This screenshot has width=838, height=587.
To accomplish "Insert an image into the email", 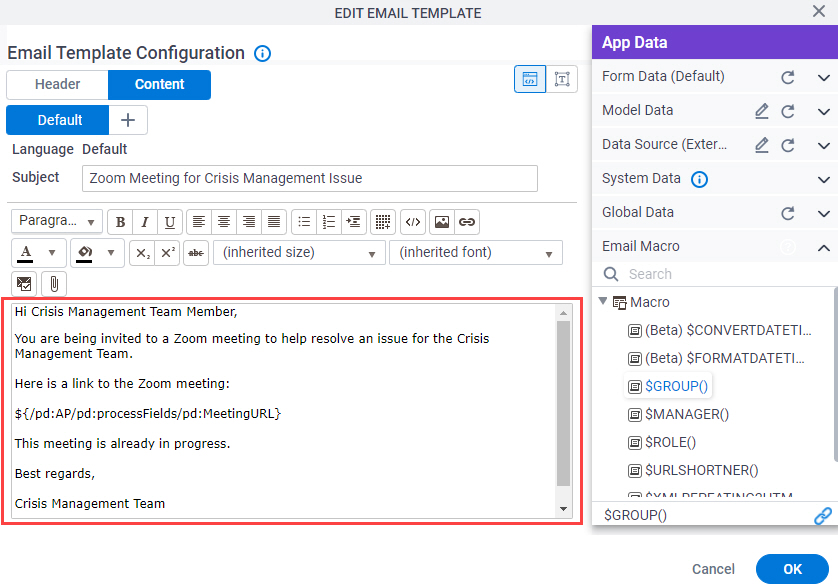I will tap(442, 222).
